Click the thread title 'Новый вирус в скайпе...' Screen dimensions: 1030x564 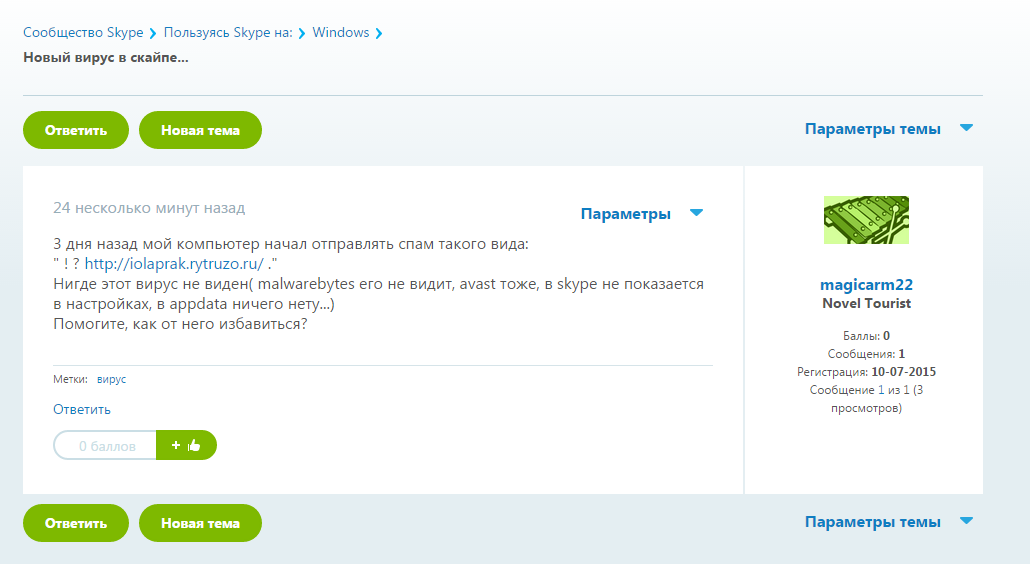106,58
